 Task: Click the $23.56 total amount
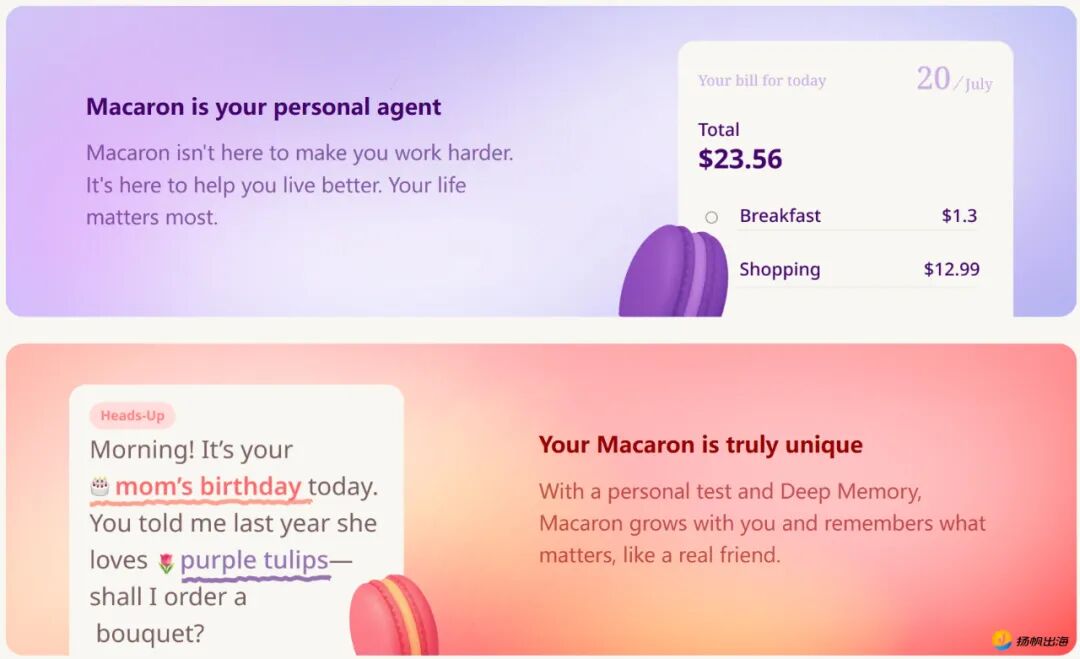pyautogui.click(x=740, y=159)
